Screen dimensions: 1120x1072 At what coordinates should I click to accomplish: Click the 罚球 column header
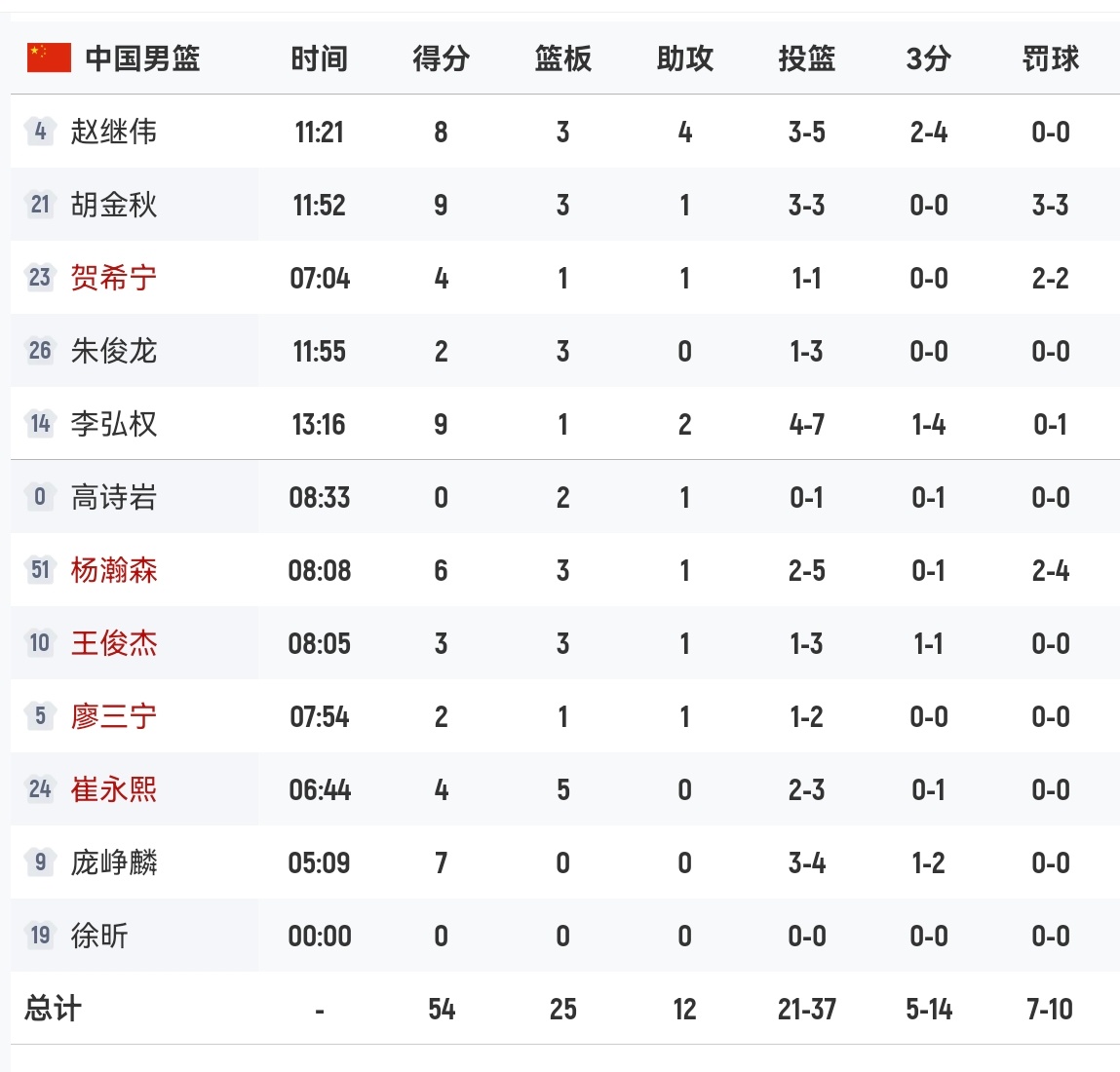(x=1050, y=58)
